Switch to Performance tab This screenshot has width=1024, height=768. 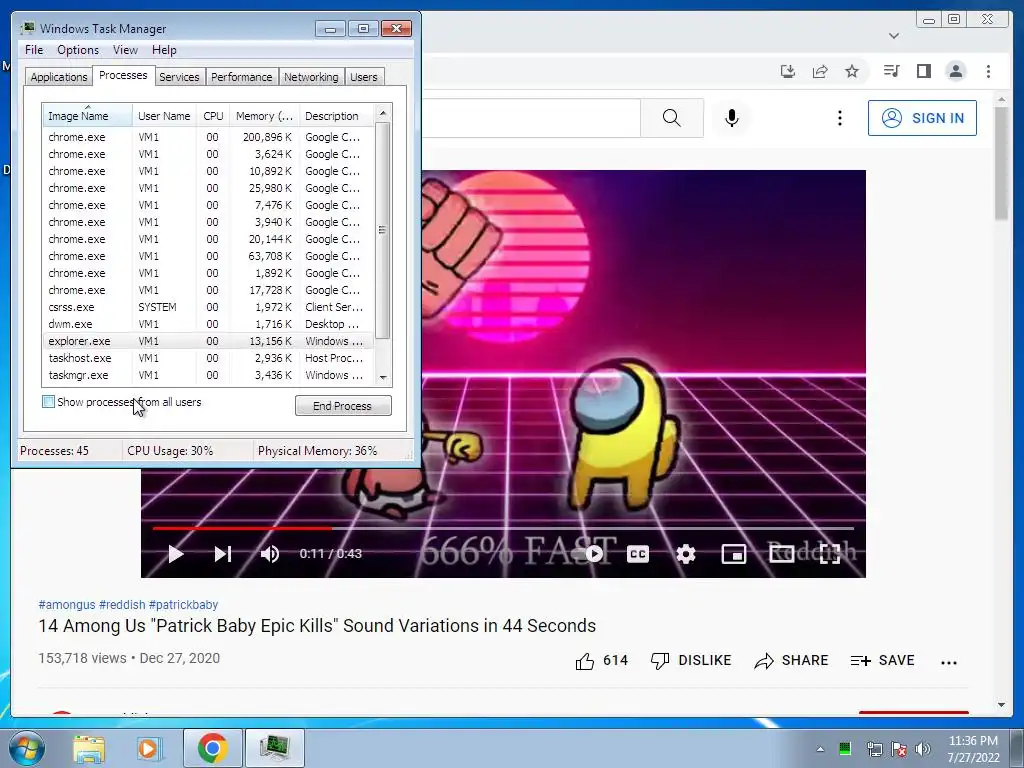coord(242,77)
